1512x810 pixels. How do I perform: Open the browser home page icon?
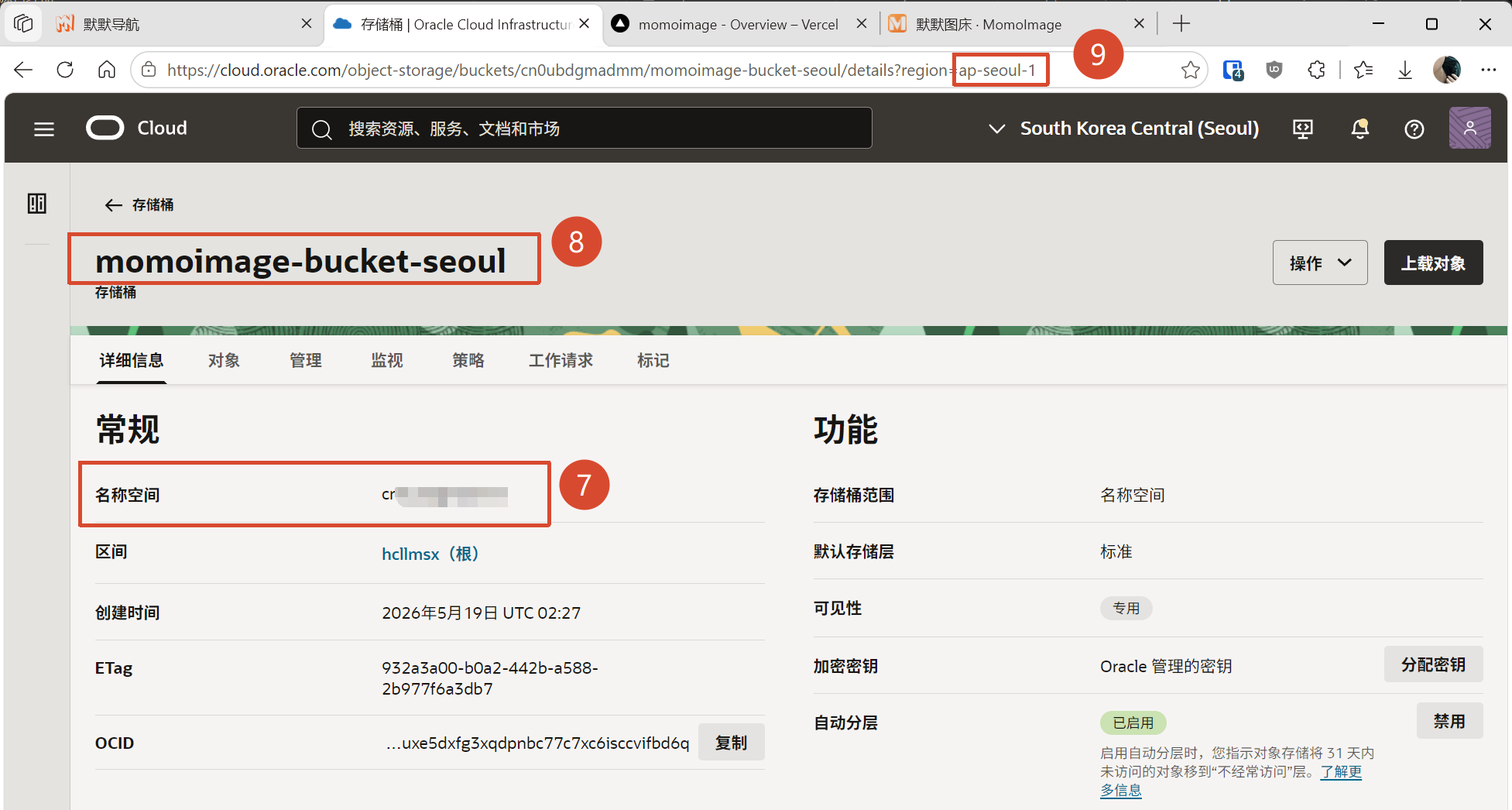107,70
